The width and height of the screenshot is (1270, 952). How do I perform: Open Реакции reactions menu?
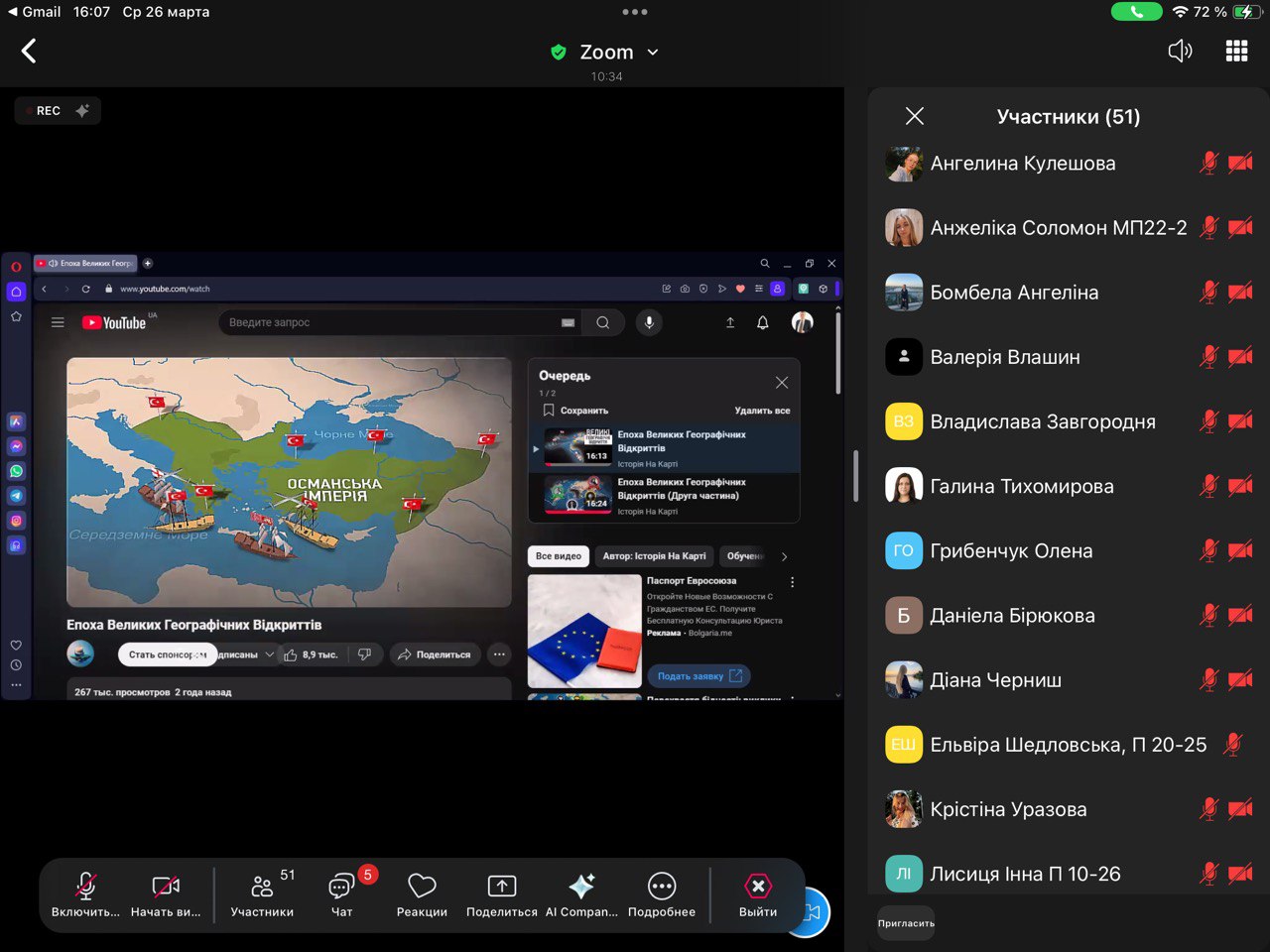422,893
